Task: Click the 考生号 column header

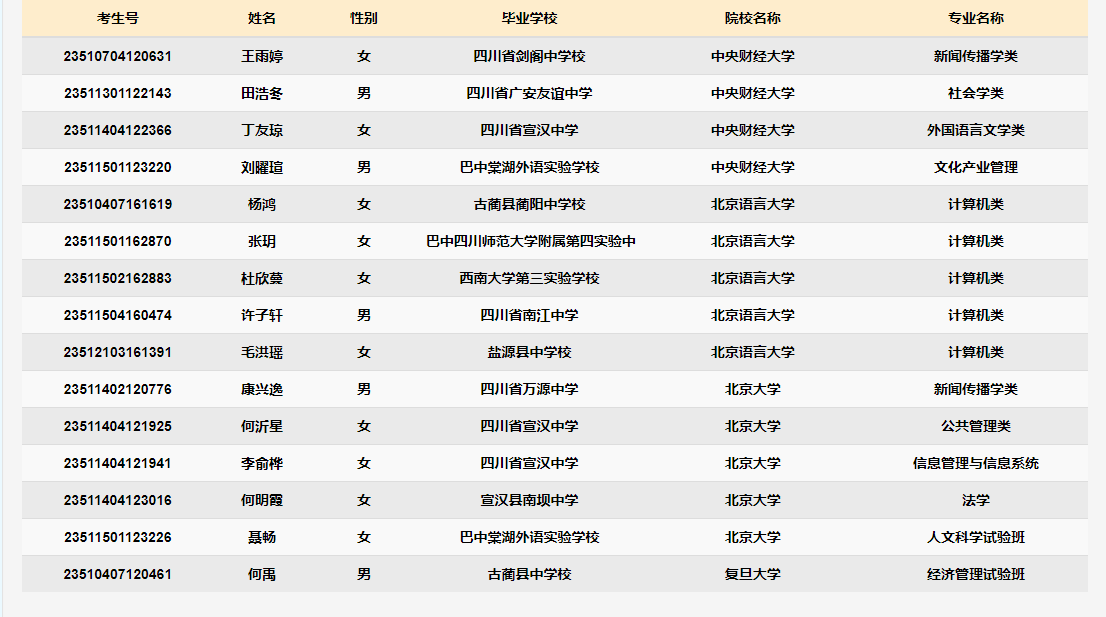Action: click(118, 18)
